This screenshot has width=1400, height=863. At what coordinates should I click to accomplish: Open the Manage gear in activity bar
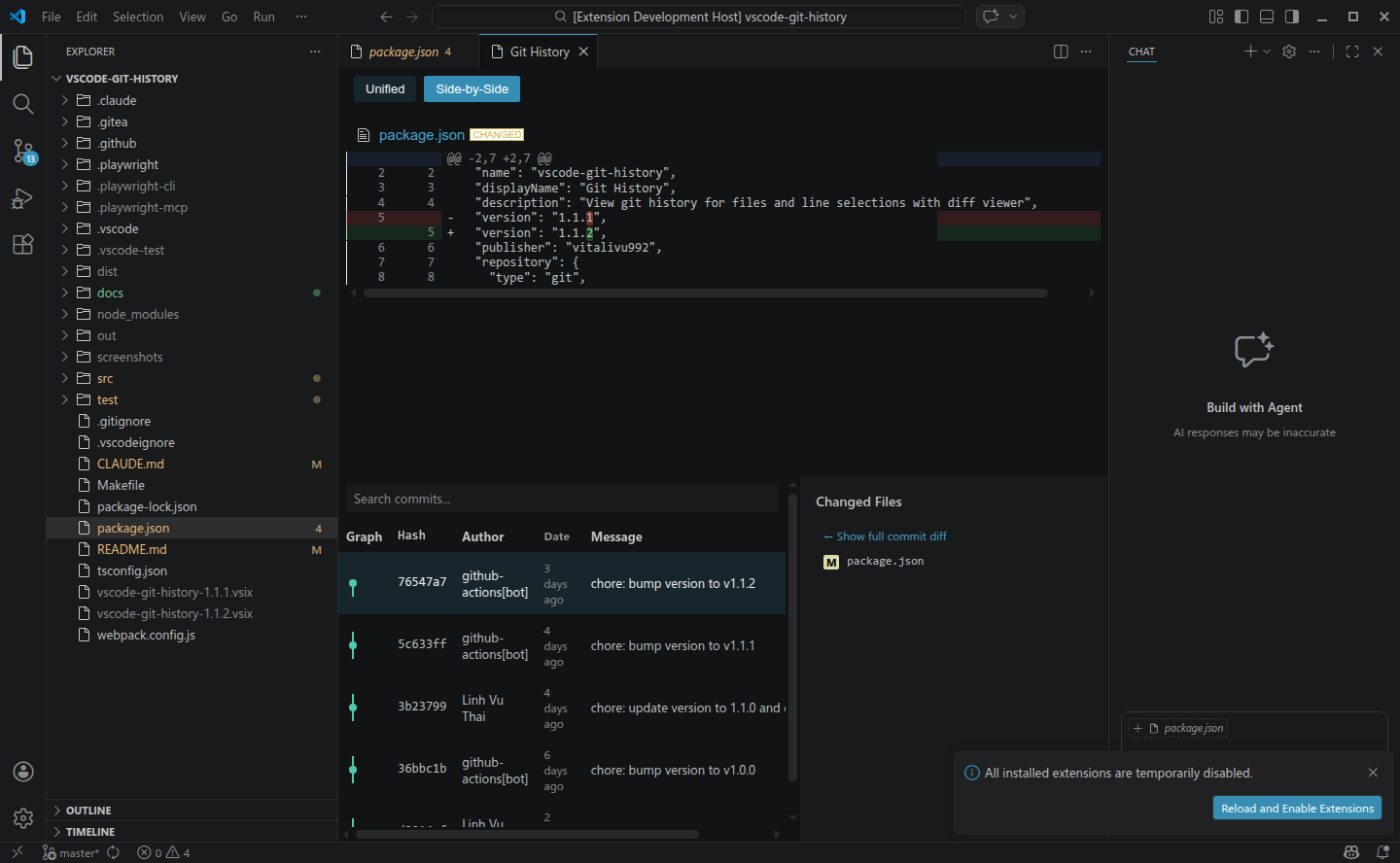pos(23,818)
